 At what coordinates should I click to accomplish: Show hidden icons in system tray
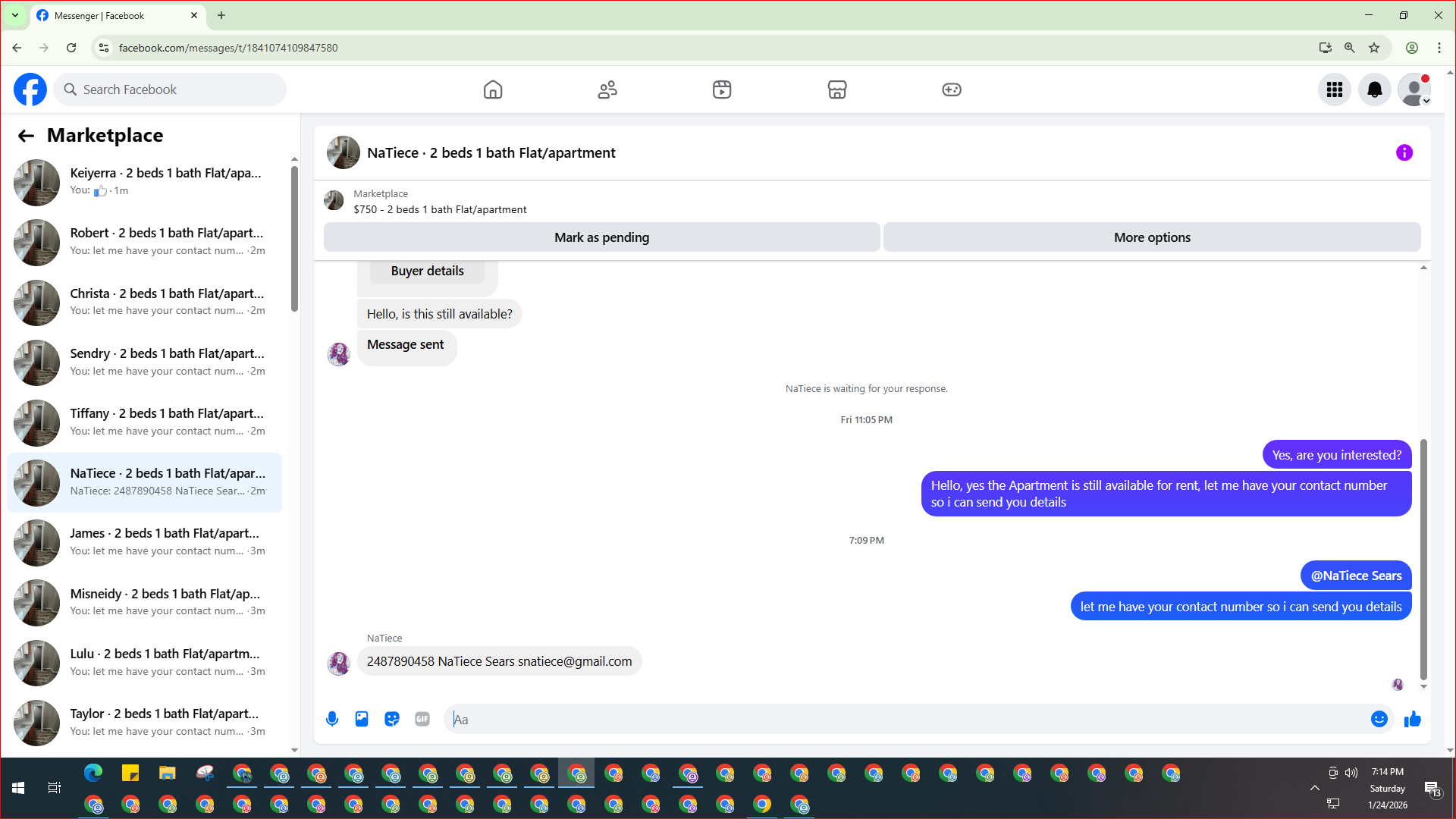[1314, 788]
